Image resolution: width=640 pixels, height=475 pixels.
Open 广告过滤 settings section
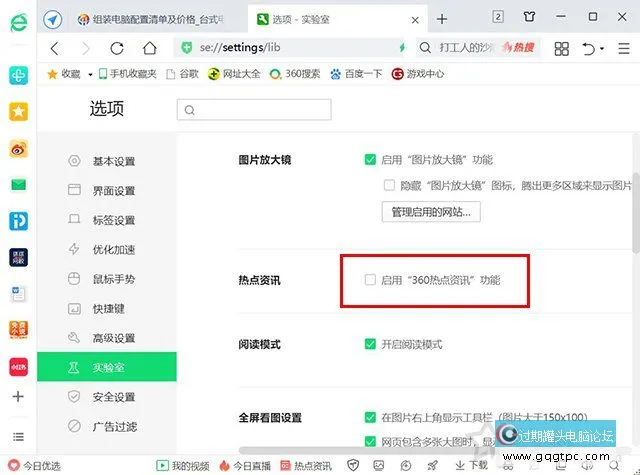click(x=107, y=426)
